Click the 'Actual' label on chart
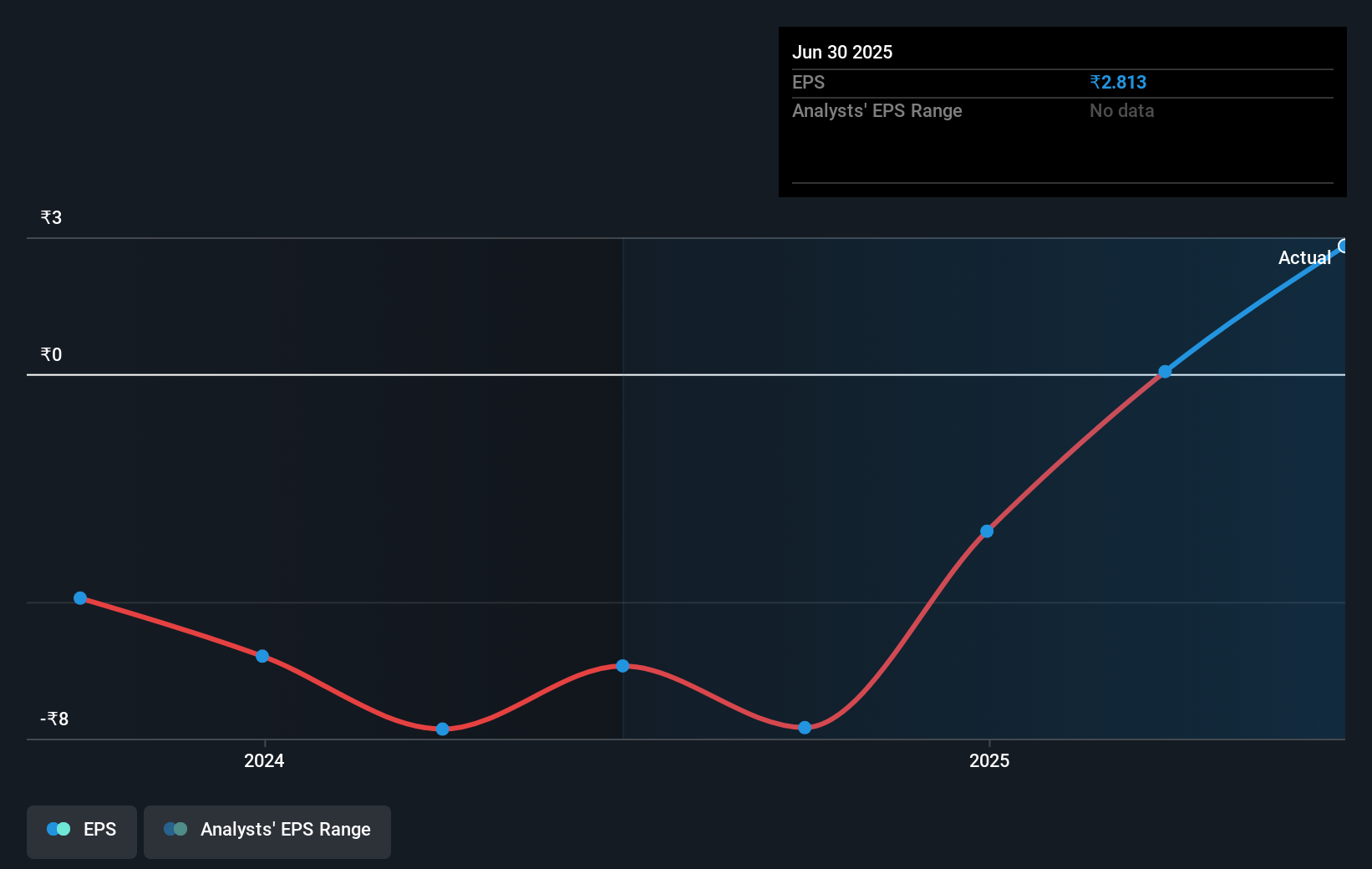 tap(1304, 257)
